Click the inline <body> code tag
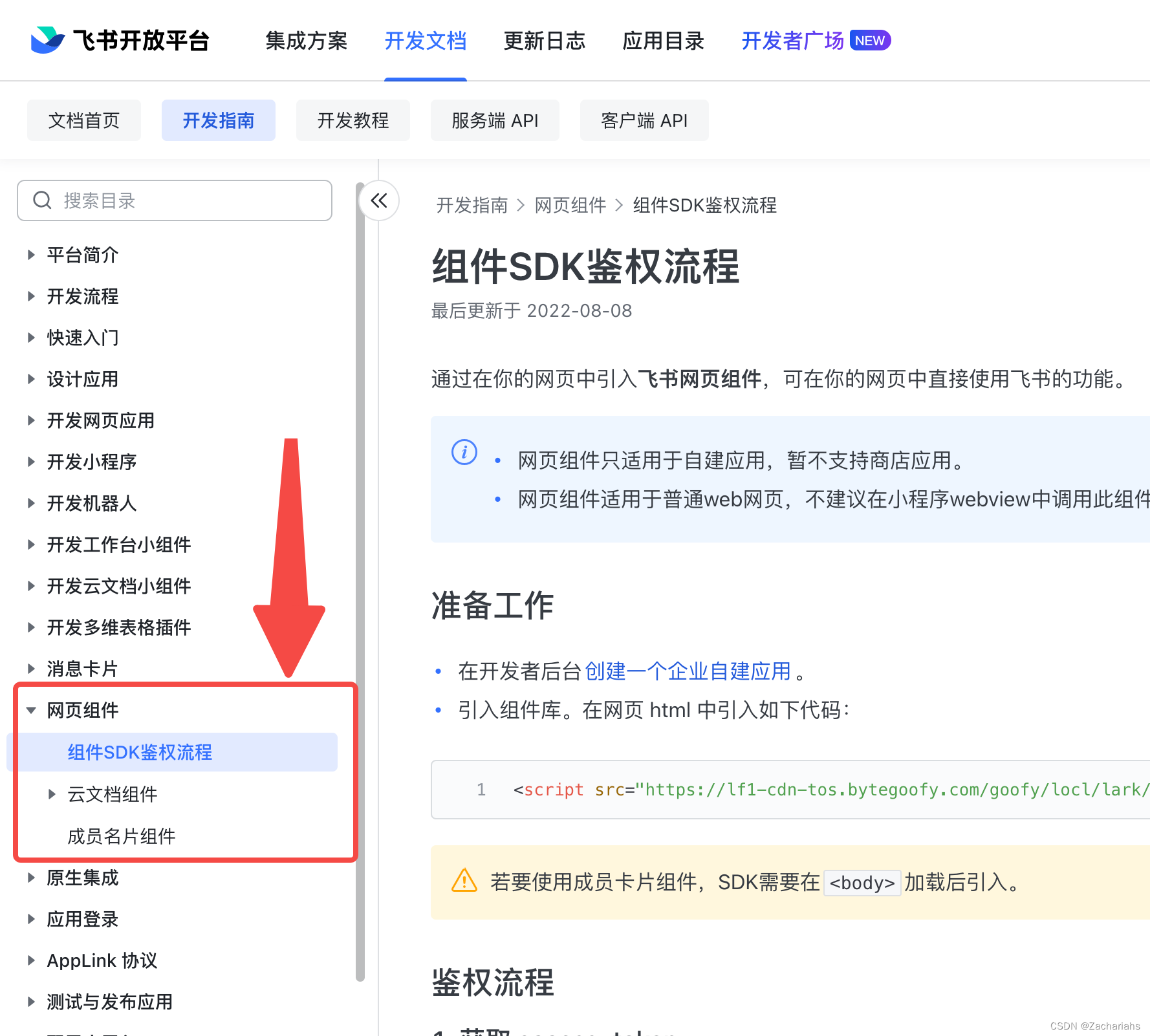 tap(862, 883)
